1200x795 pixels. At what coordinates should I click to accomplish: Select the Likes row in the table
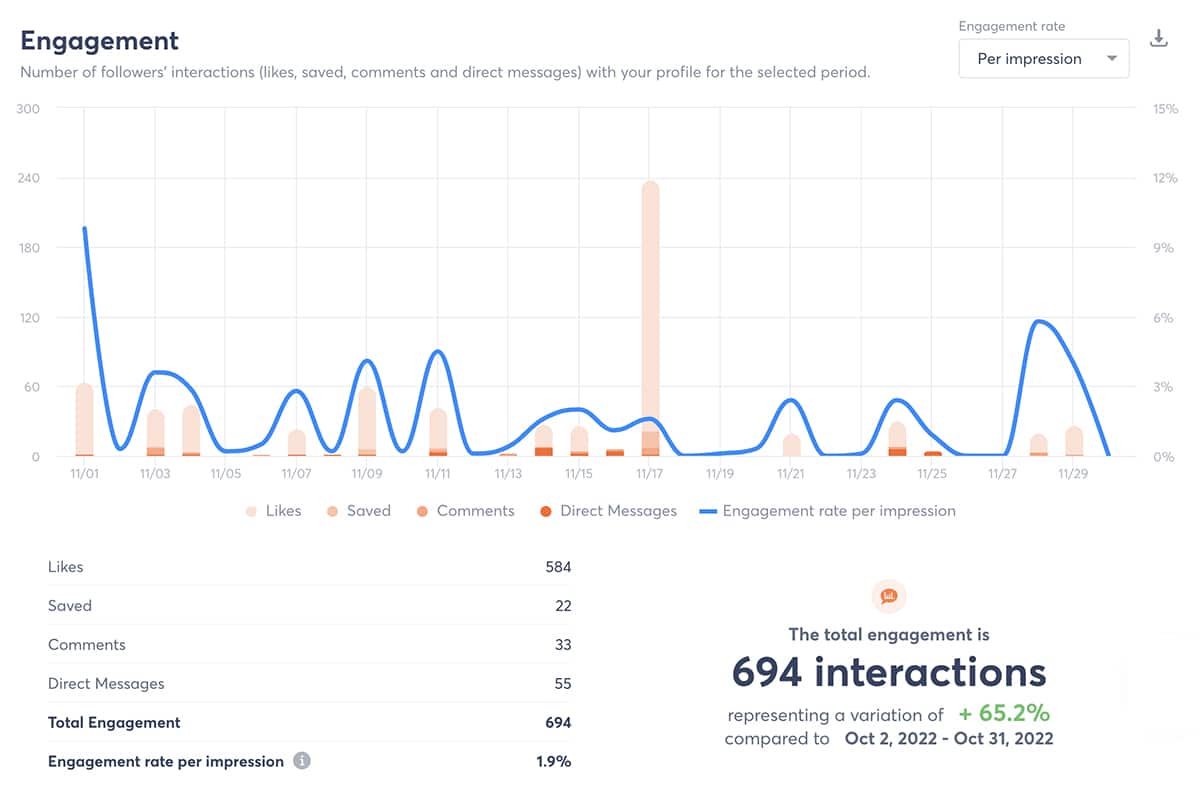point(309,567)
